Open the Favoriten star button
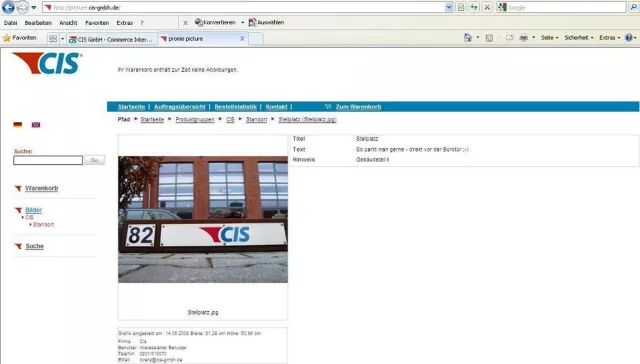 (x=20, y=38)
